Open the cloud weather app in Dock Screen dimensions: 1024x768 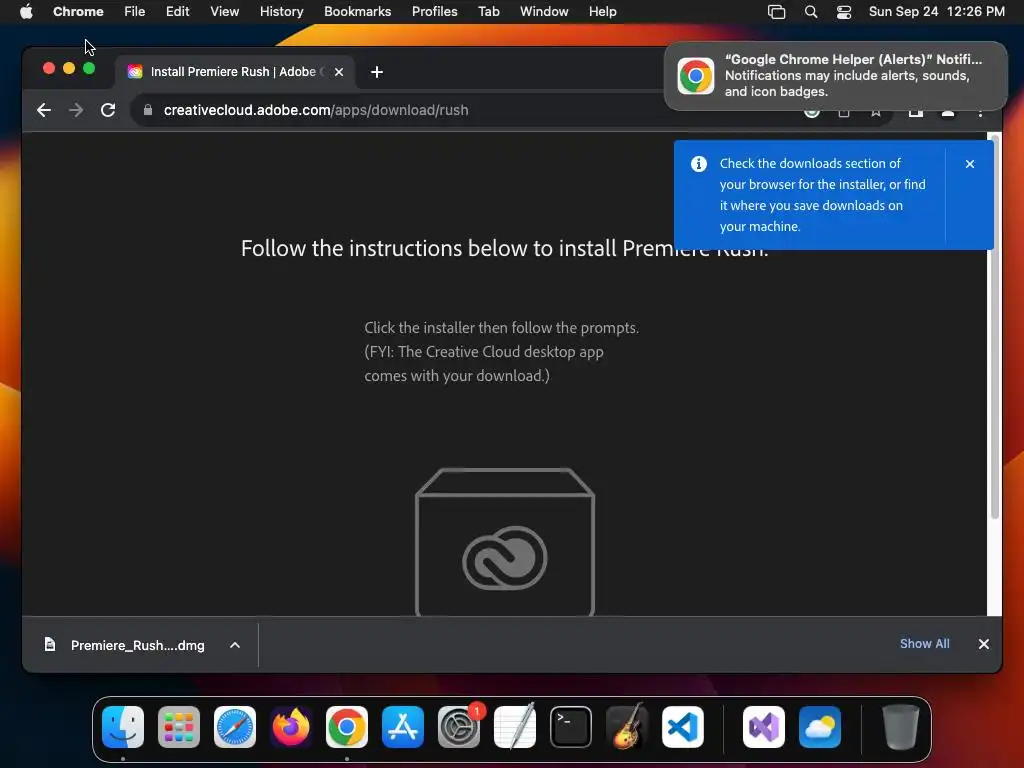820,727
